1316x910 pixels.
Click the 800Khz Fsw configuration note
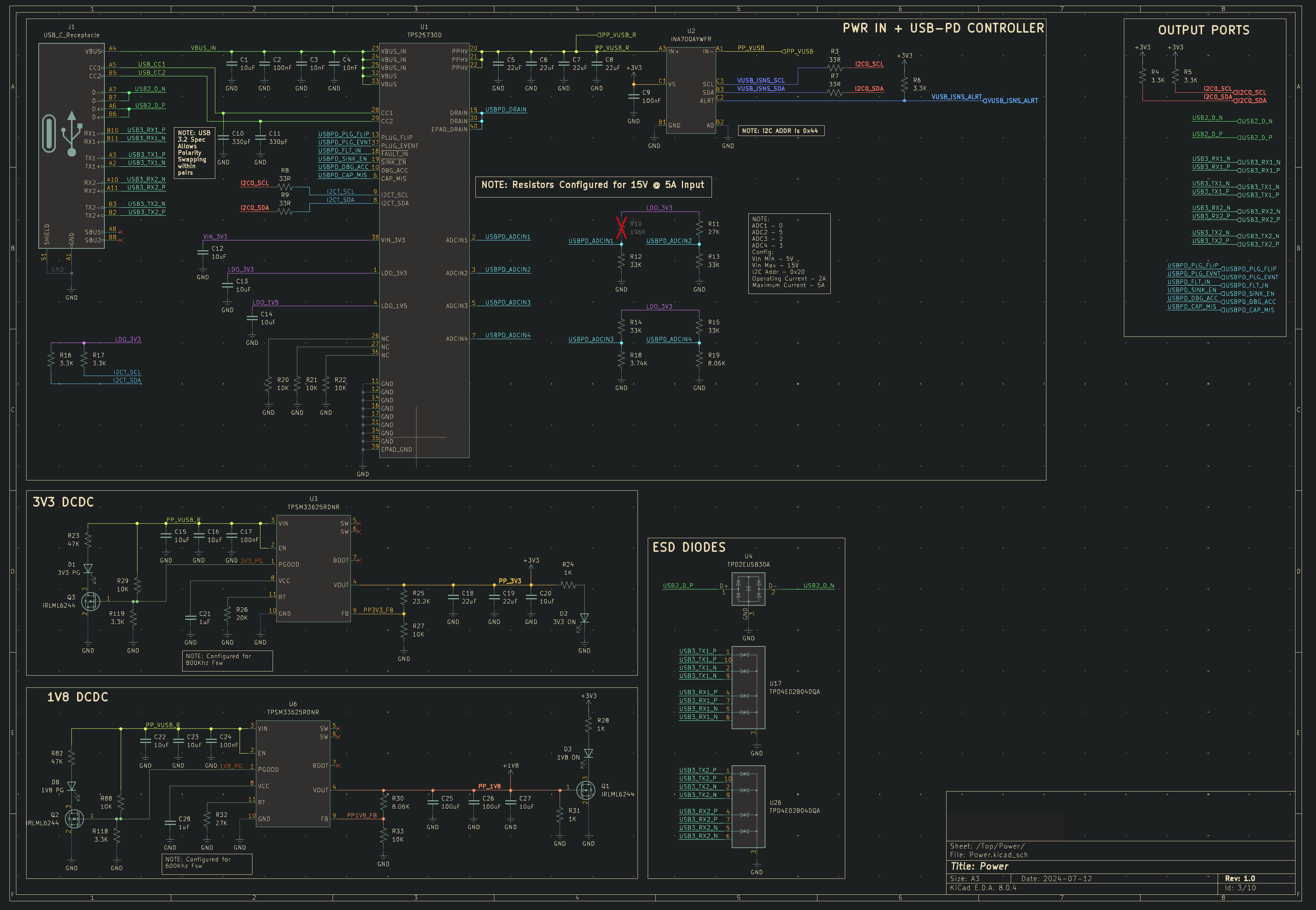click(227, 661)
